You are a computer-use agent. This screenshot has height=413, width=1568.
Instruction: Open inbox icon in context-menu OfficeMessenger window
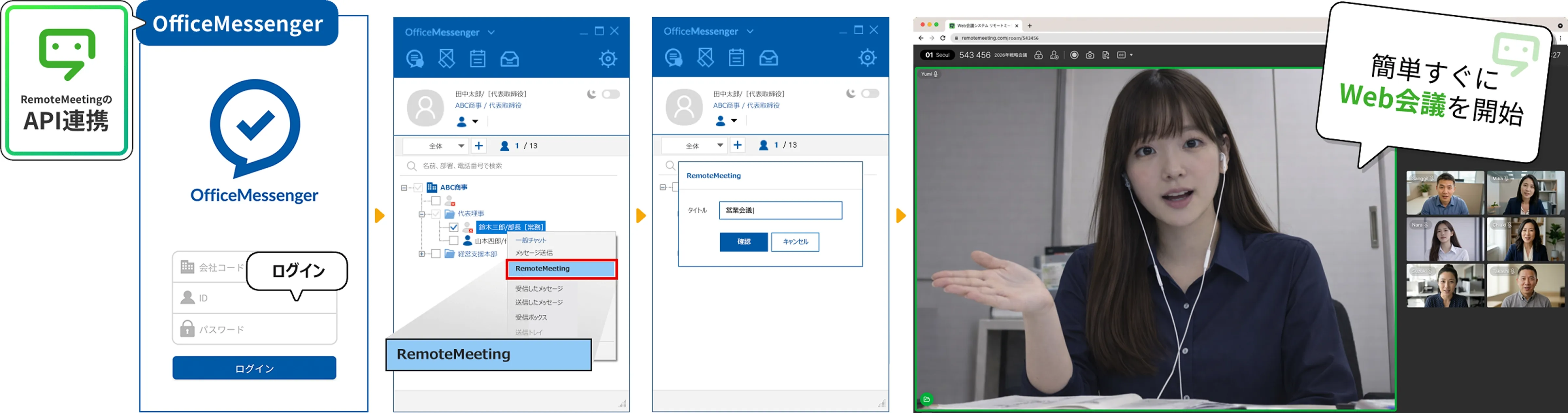click(x=510, y=59)
